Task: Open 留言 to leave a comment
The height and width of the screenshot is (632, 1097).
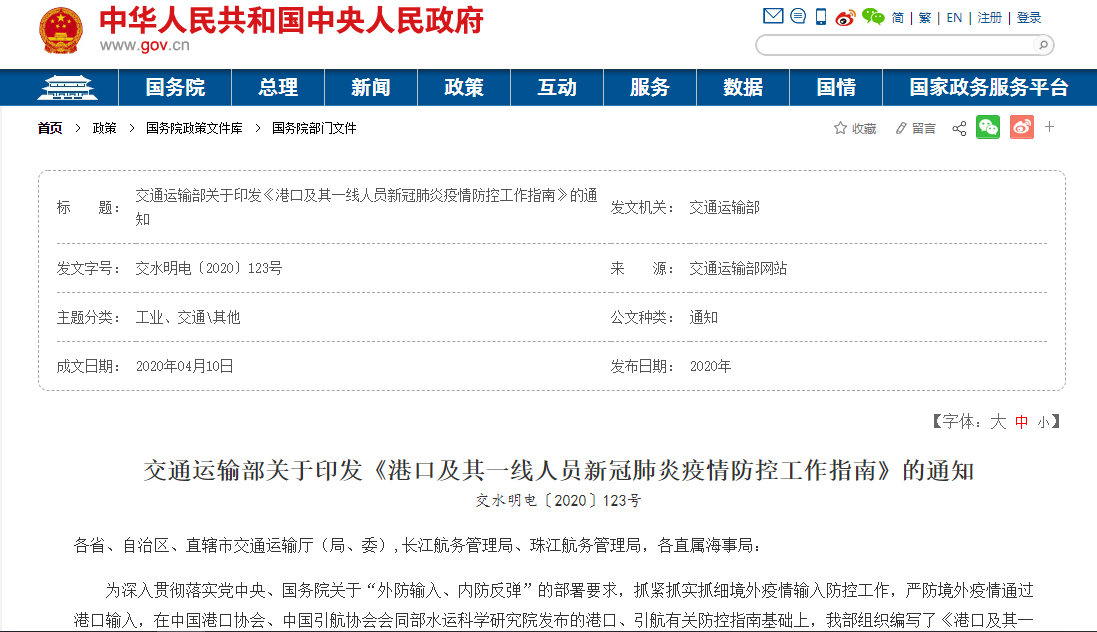Action: click(920, 129)
